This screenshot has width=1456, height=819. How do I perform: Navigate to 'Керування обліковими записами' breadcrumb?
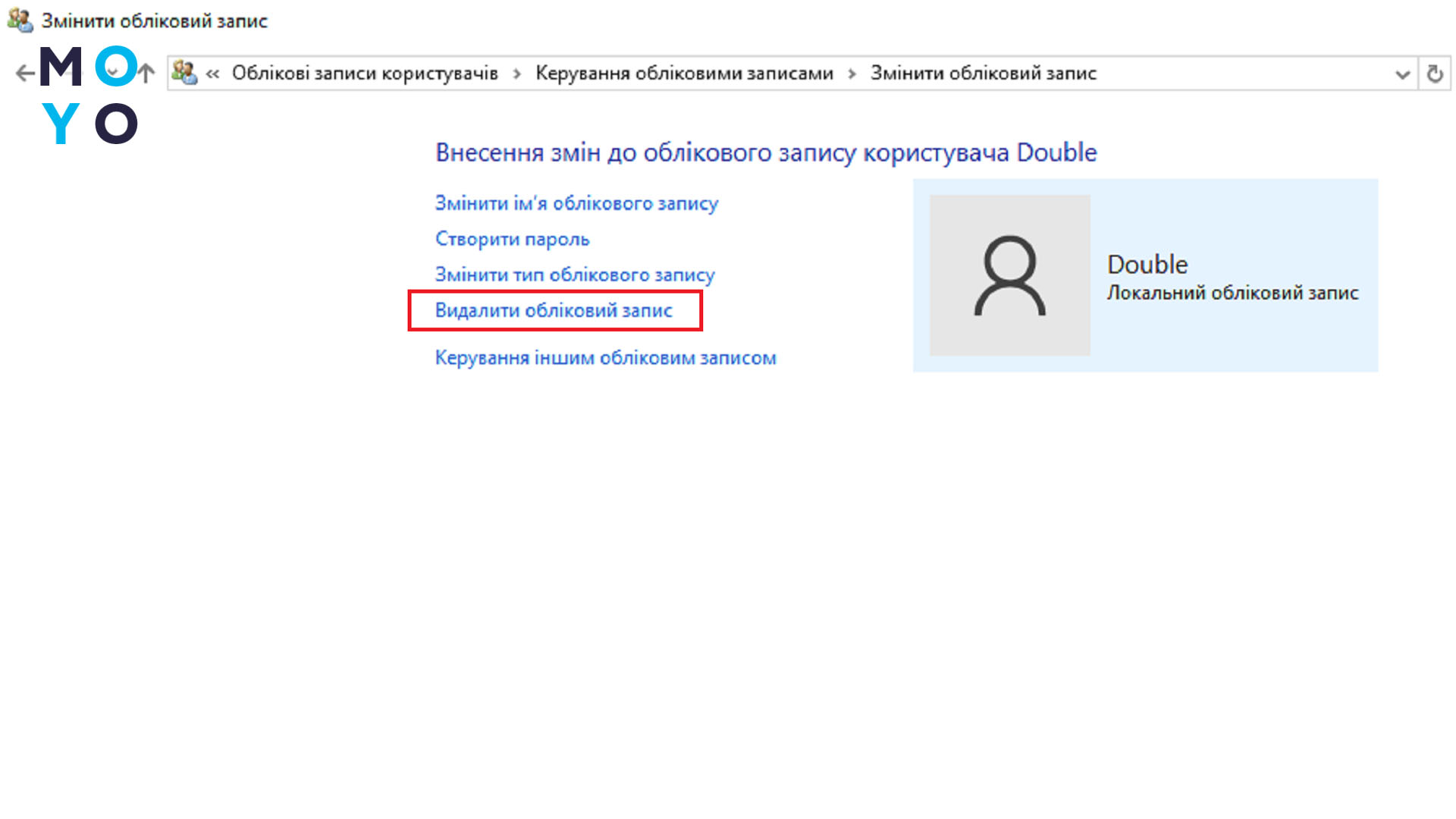tap(684, 73)
